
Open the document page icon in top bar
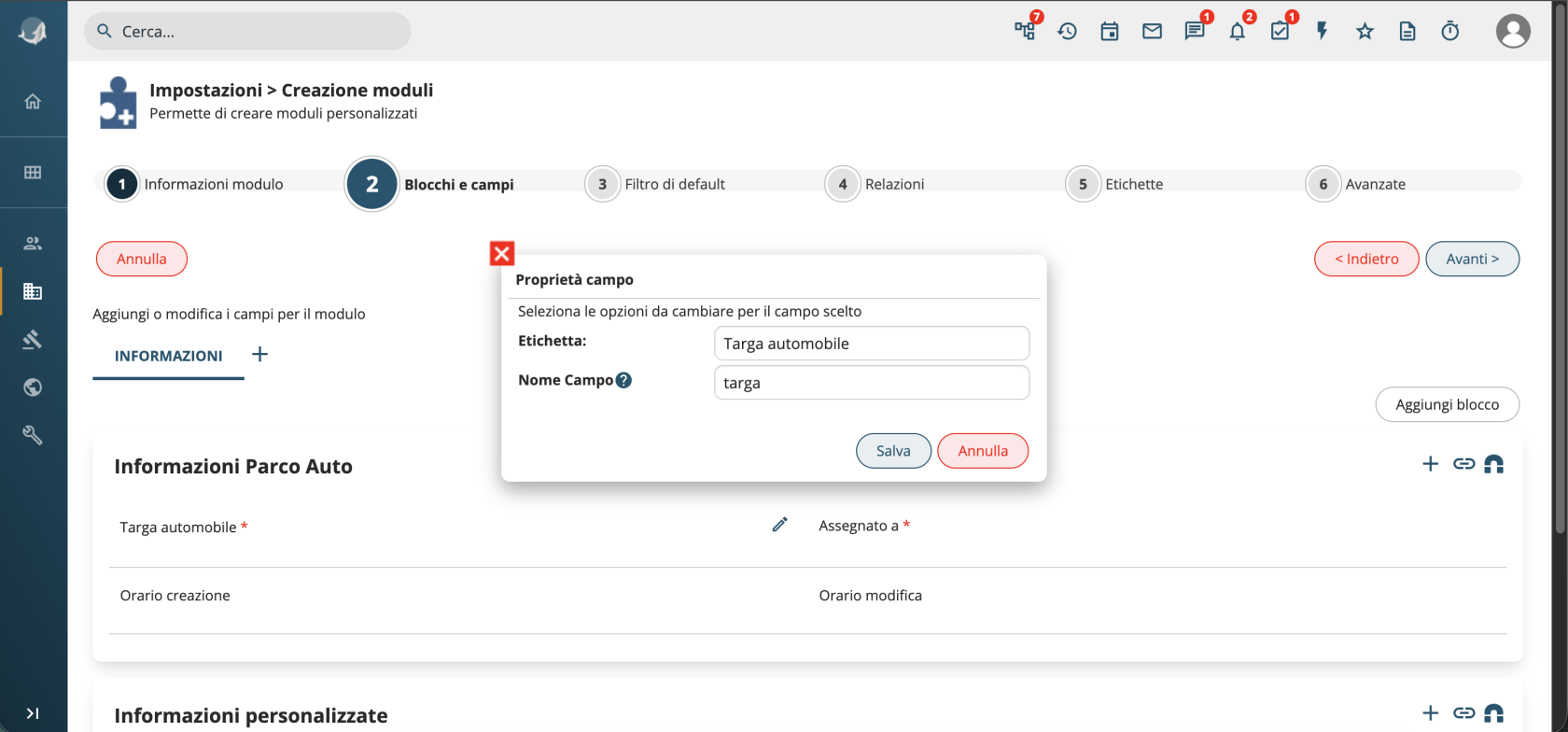[1407, 31]
